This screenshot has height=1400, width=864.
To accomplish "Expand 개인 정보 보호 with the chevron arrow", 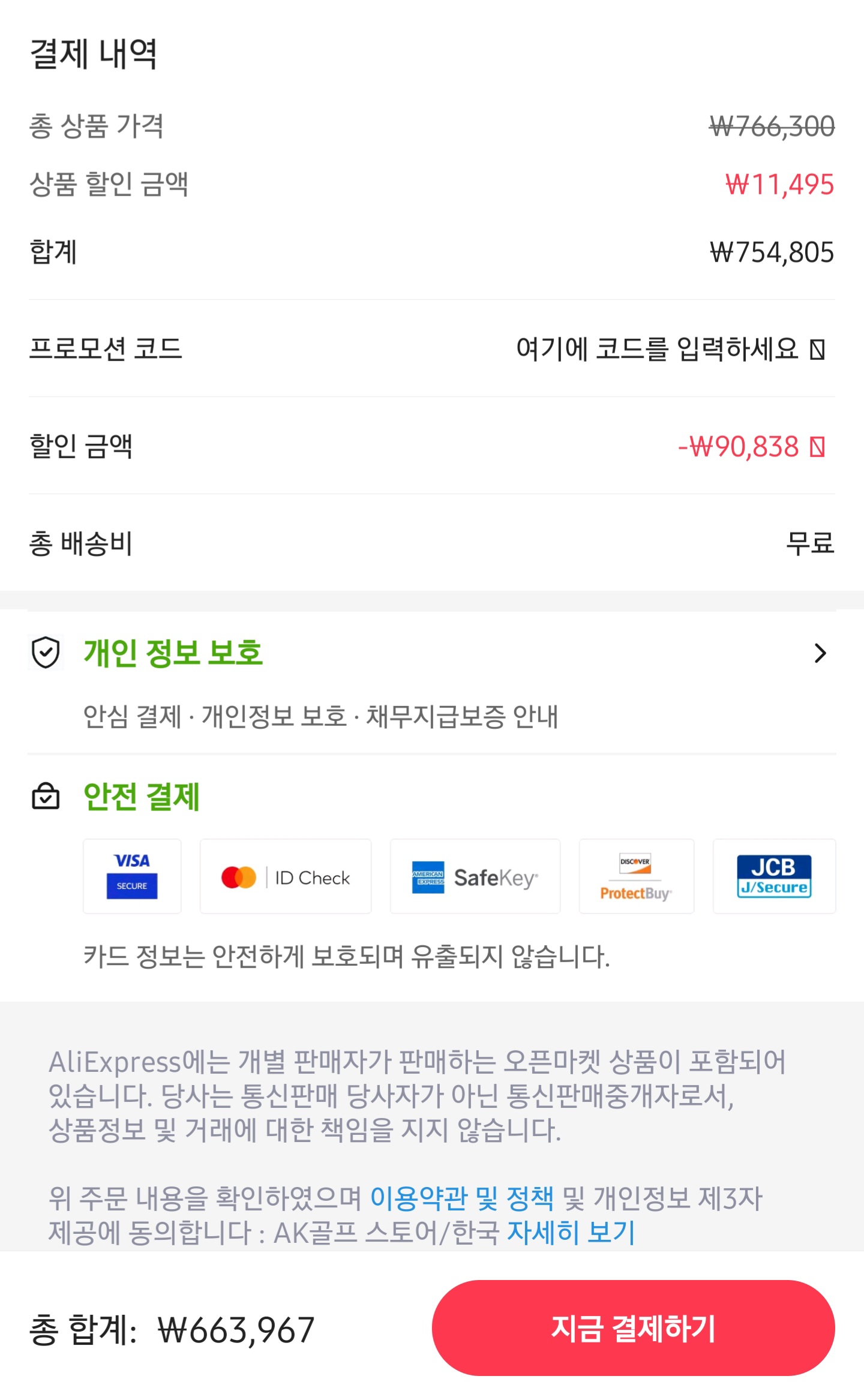I will click(820, 653).
